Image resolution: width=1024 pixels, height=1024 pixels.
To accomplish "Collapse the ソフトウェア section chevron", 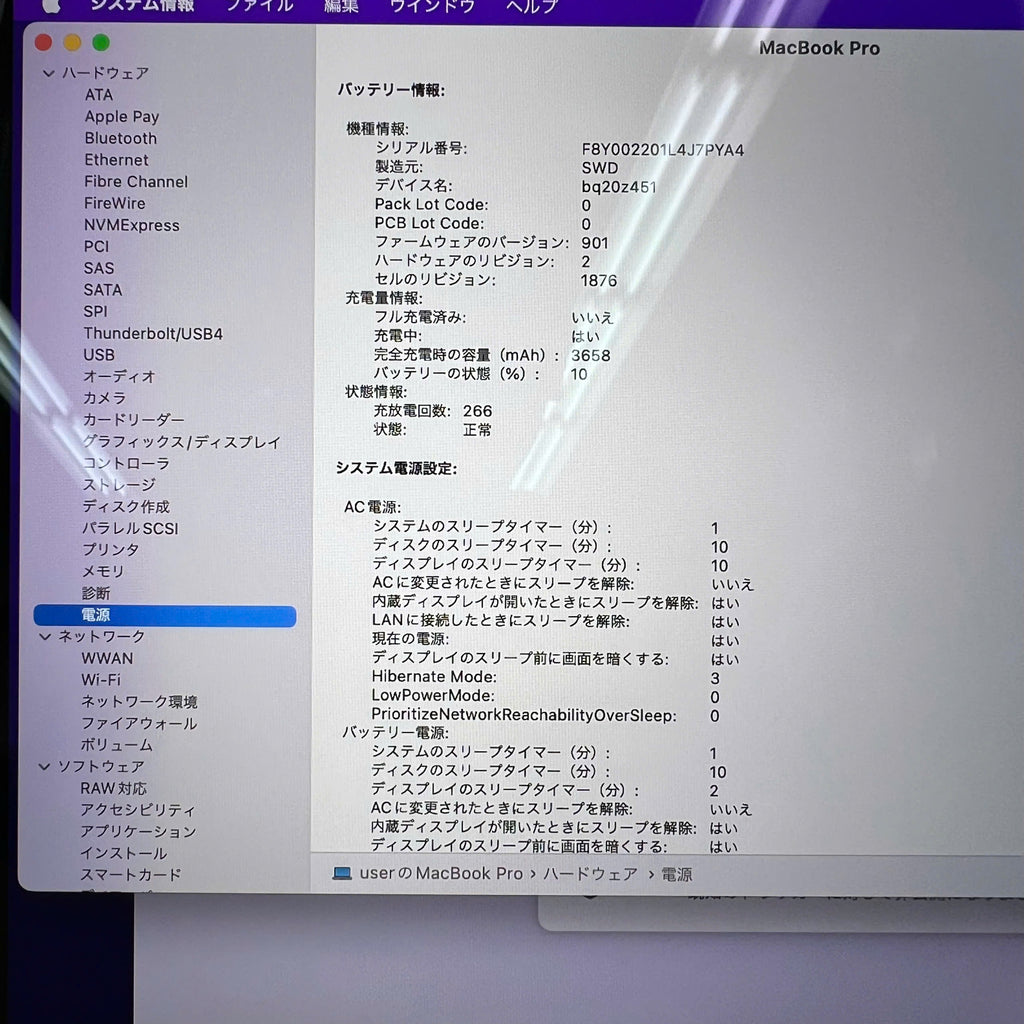I will coord(44,766).
